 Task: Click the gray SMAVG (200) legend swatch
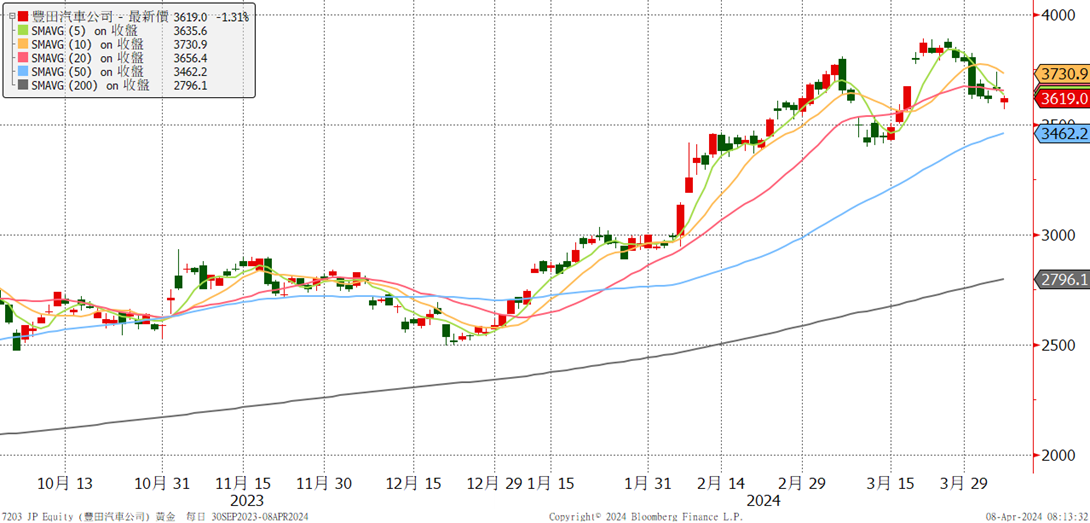point(24,86)
